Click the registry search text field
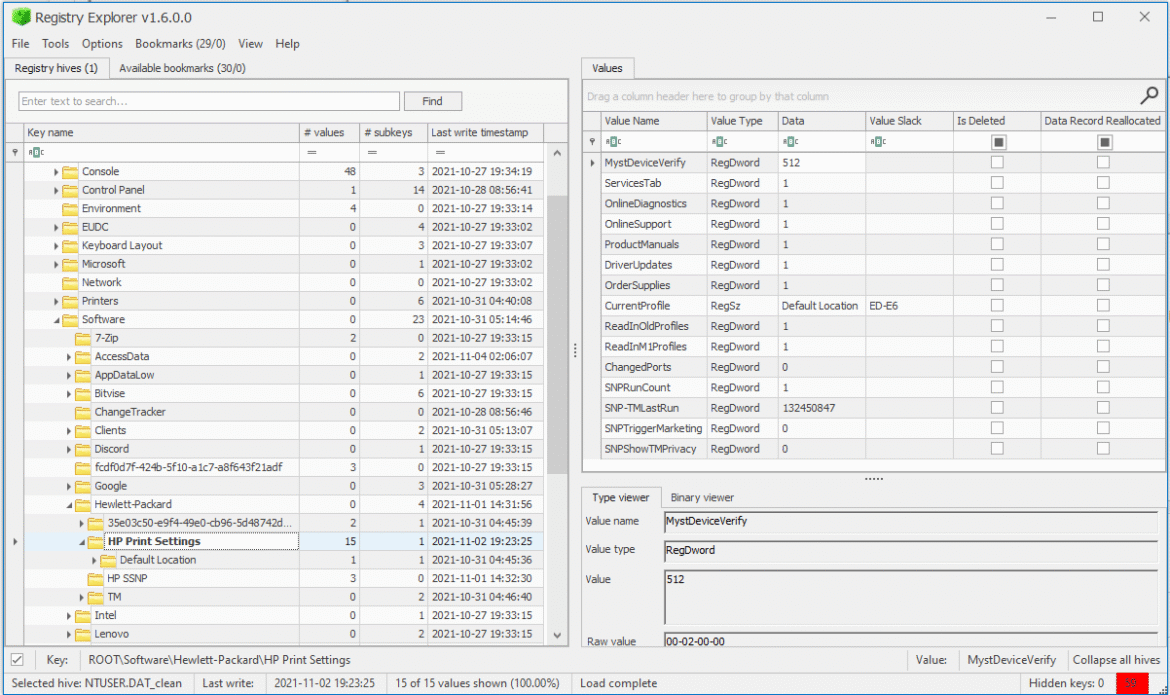This screenshot has width=1170, height=695. click(209, 101)
